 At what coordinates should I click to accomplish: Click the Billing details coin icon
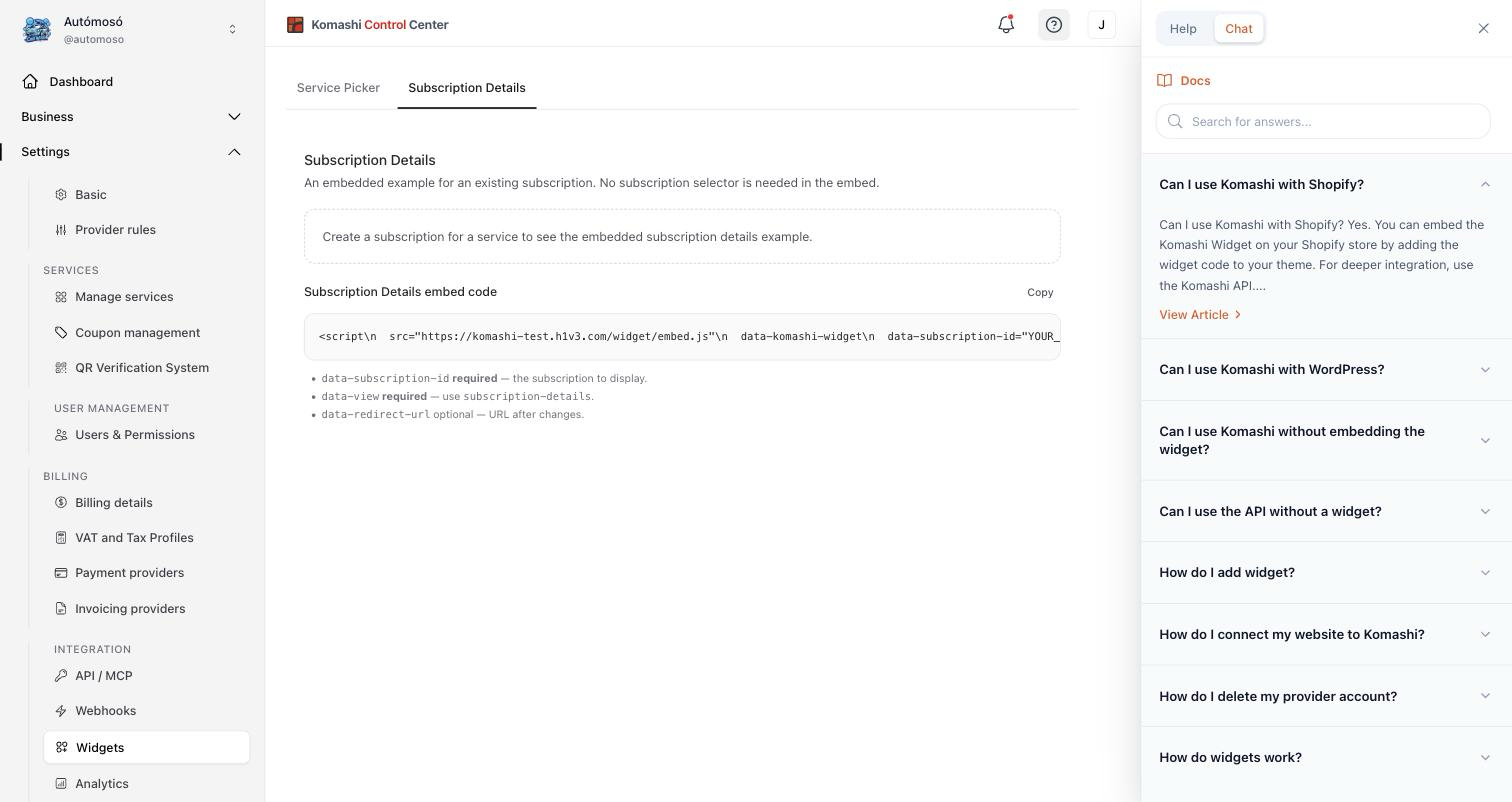coord(61,503)
